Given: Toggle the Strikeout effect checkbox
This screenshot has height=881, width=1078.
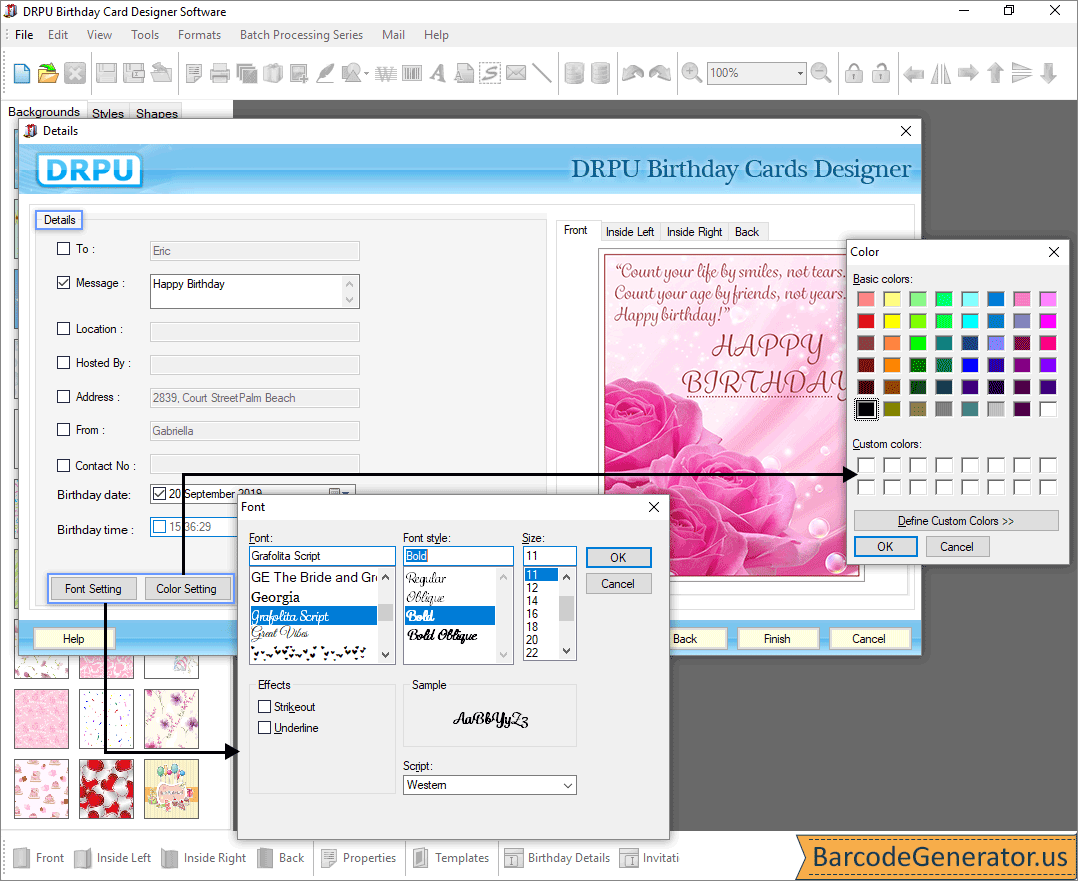Looking at the screenshot, I should (264, 706).
